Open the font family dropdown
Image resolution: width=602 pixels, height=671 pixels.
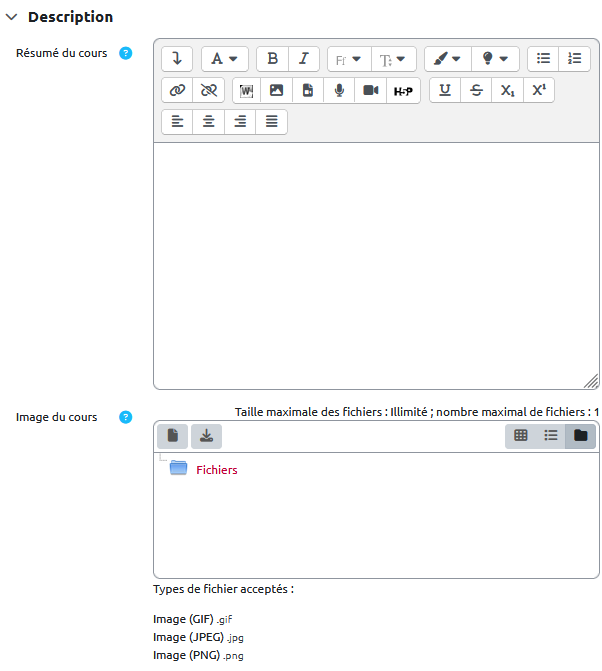tap(348, 59)
